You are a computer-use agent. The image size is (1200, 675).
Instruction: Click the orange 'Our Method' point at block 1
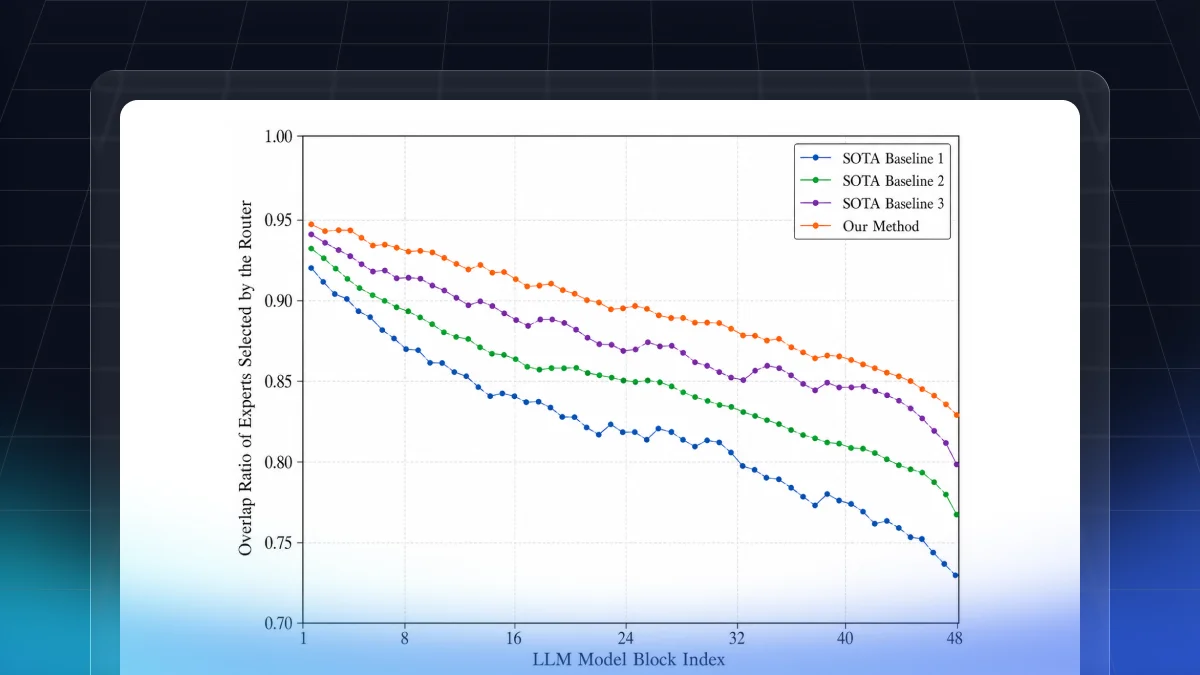(x=311, y=224)
